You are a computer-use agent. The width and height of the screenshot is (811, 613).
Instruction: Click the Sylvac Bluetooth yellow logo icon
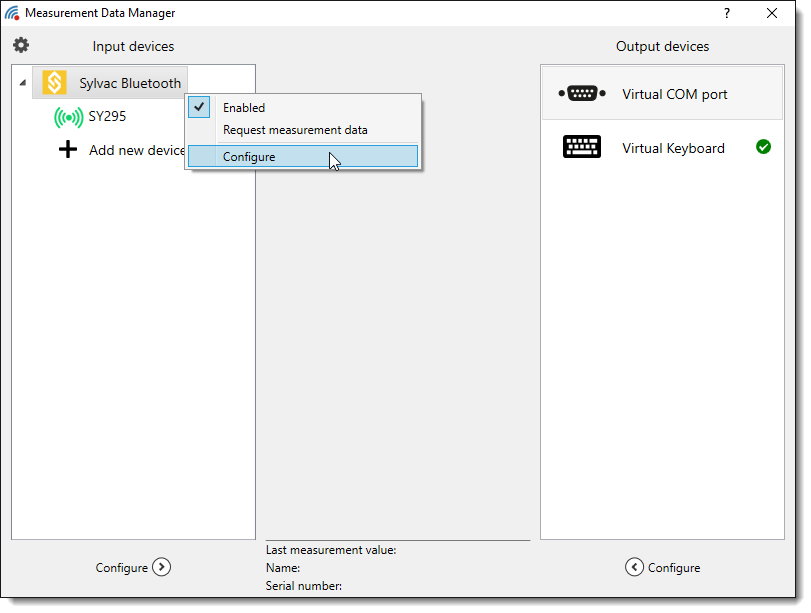[x=55, y=83]
